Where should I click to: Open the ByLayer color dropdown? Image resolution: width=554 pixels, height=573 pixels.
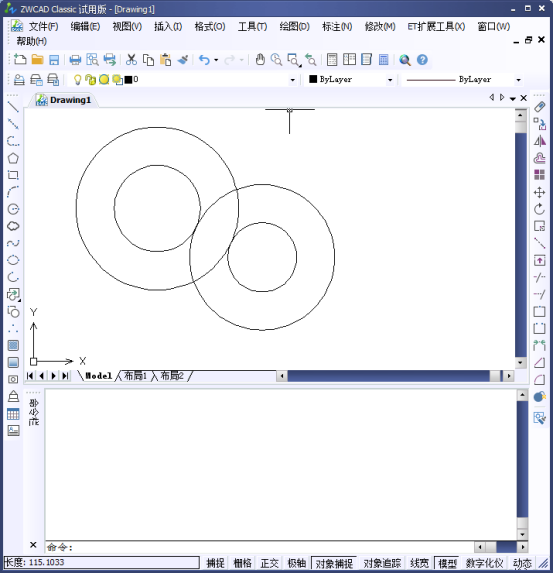click(390, 80)
